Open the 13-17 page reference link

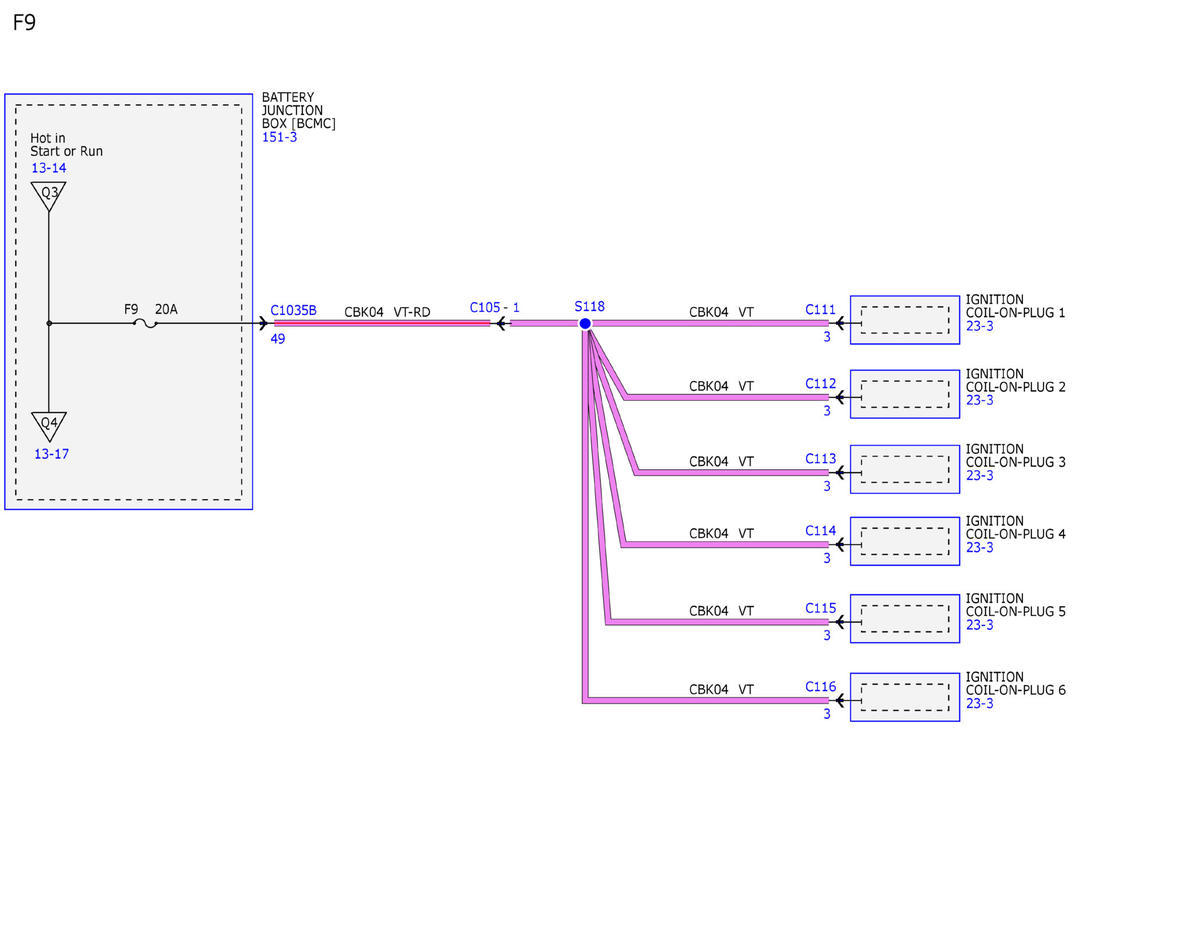(x=51, y=454)
